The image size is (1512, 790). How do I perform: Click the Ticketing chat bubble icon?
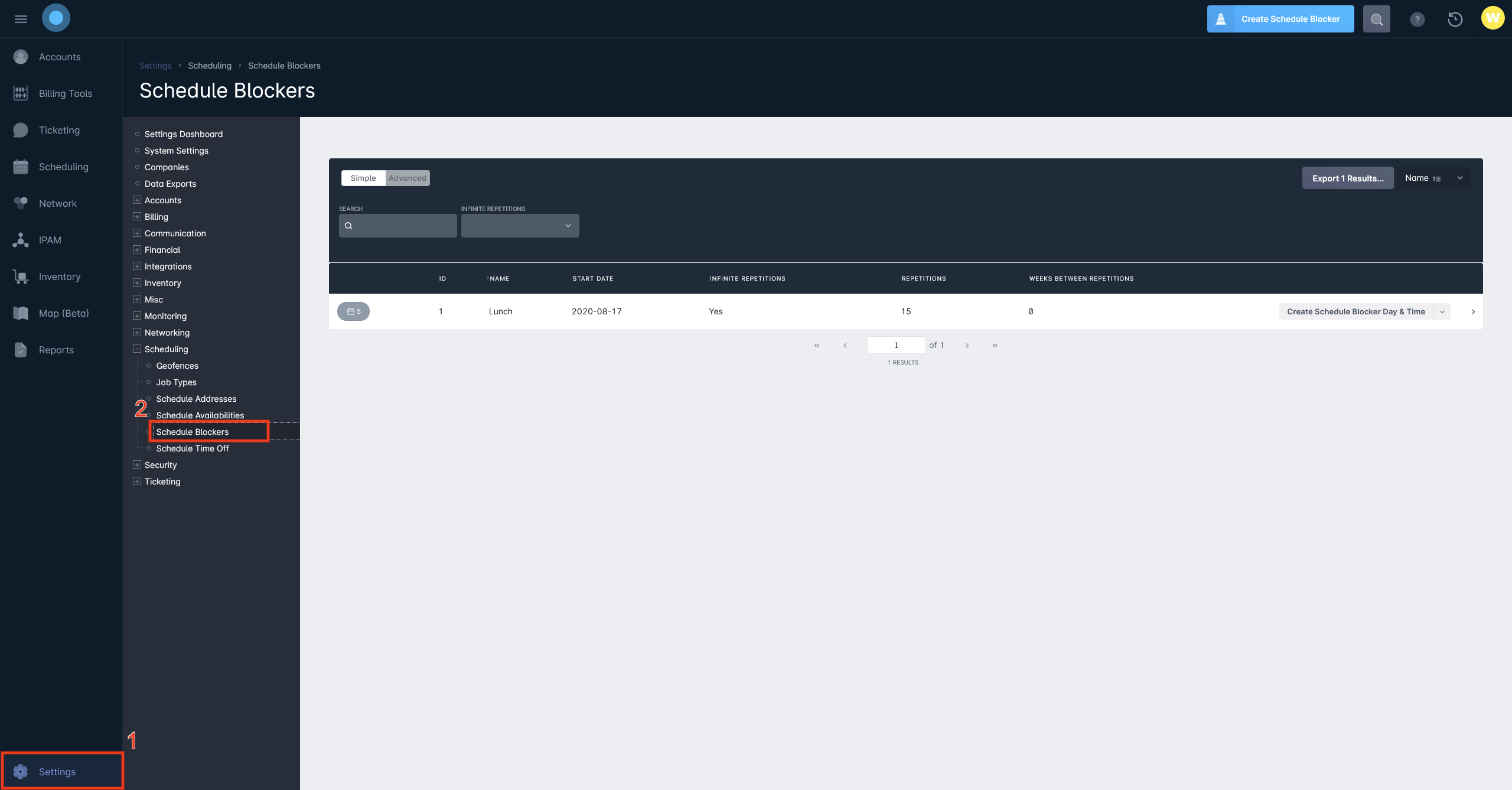coord(21,130)
